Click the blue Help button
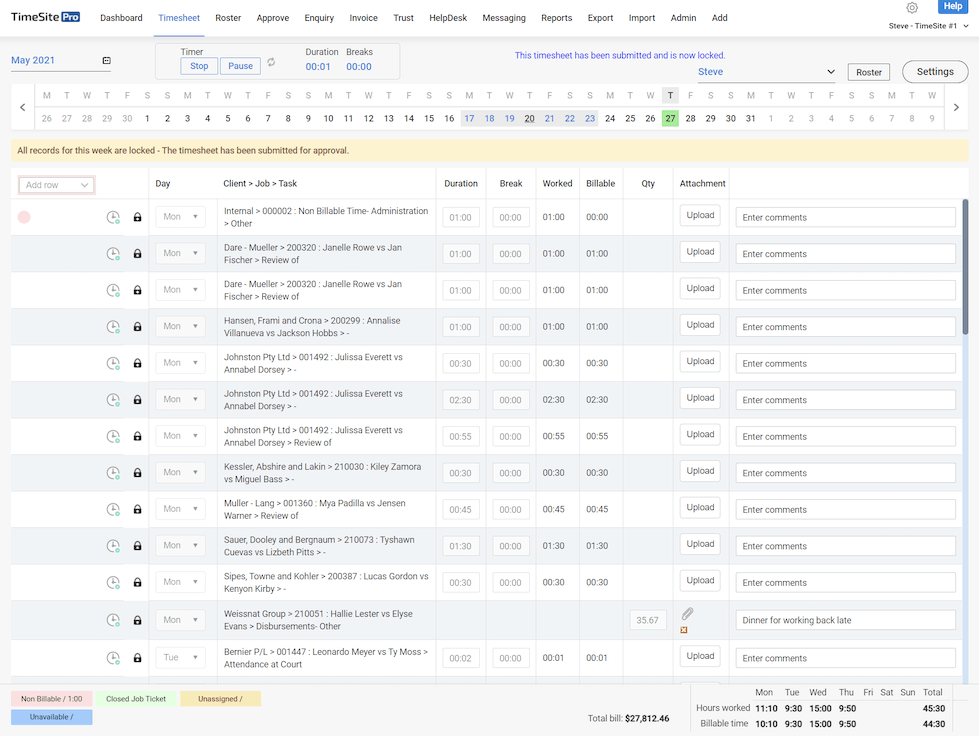Viewport: 979px width, 736px height. [952, 6]
